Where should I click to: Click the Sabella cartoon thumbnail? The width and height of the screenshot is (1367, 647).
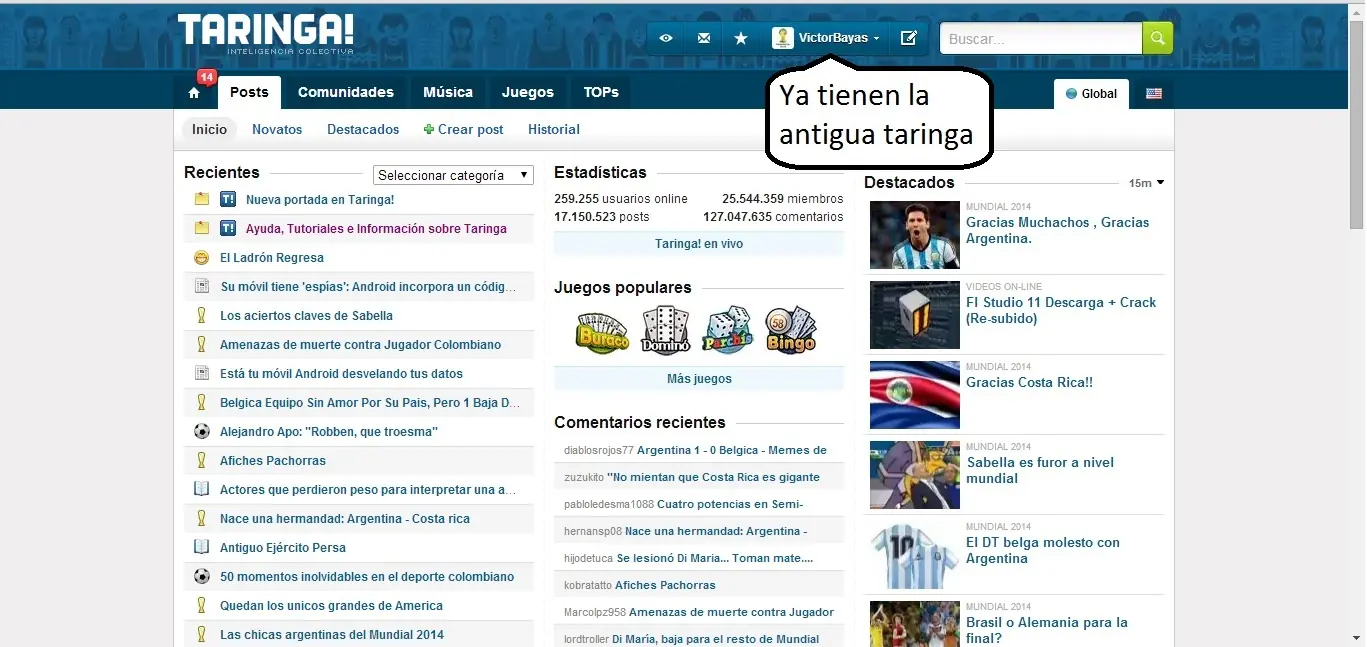pos(915,475)
